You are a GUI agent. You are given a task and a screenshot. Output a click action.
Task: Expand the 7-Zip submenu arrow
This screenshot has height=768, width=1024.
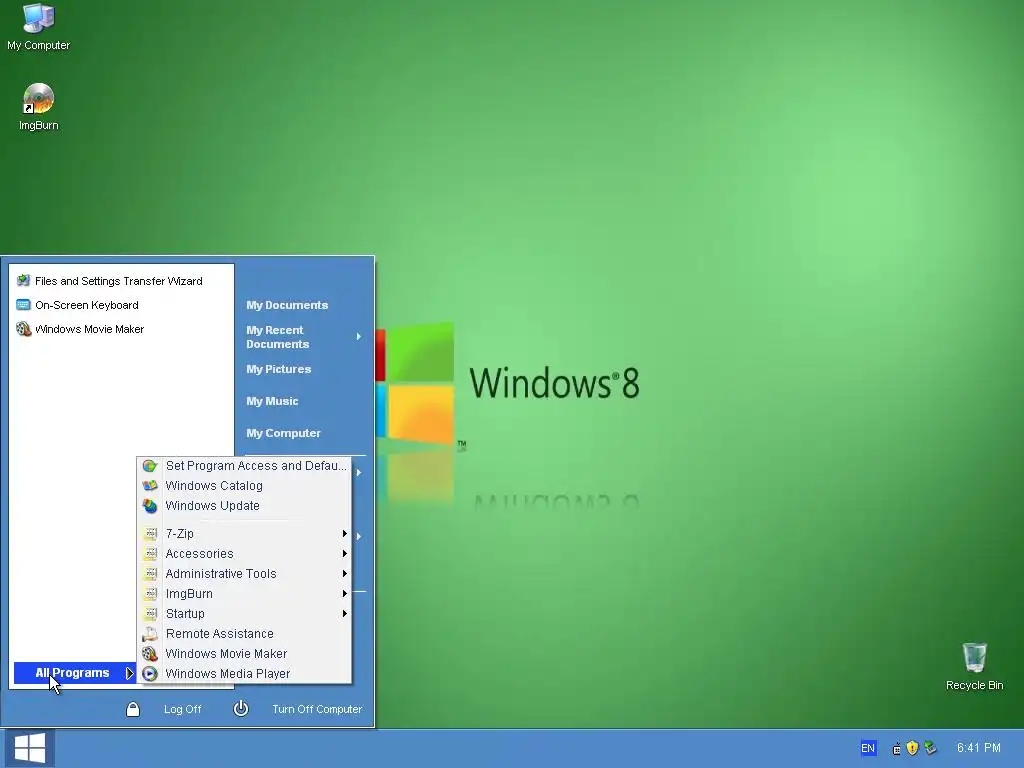tap(344, 534)
